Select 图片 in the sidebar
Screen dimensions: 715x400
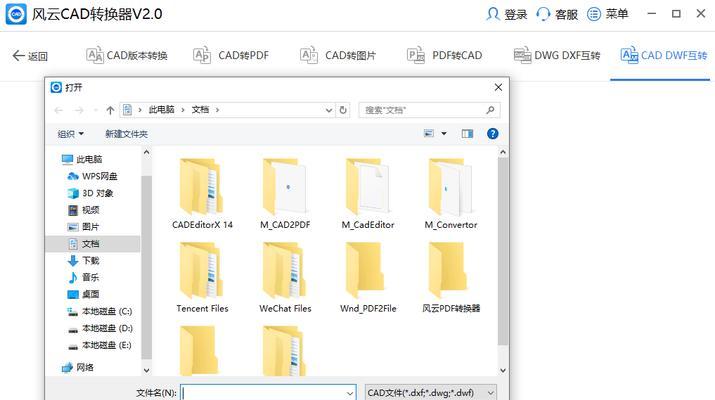84,227
